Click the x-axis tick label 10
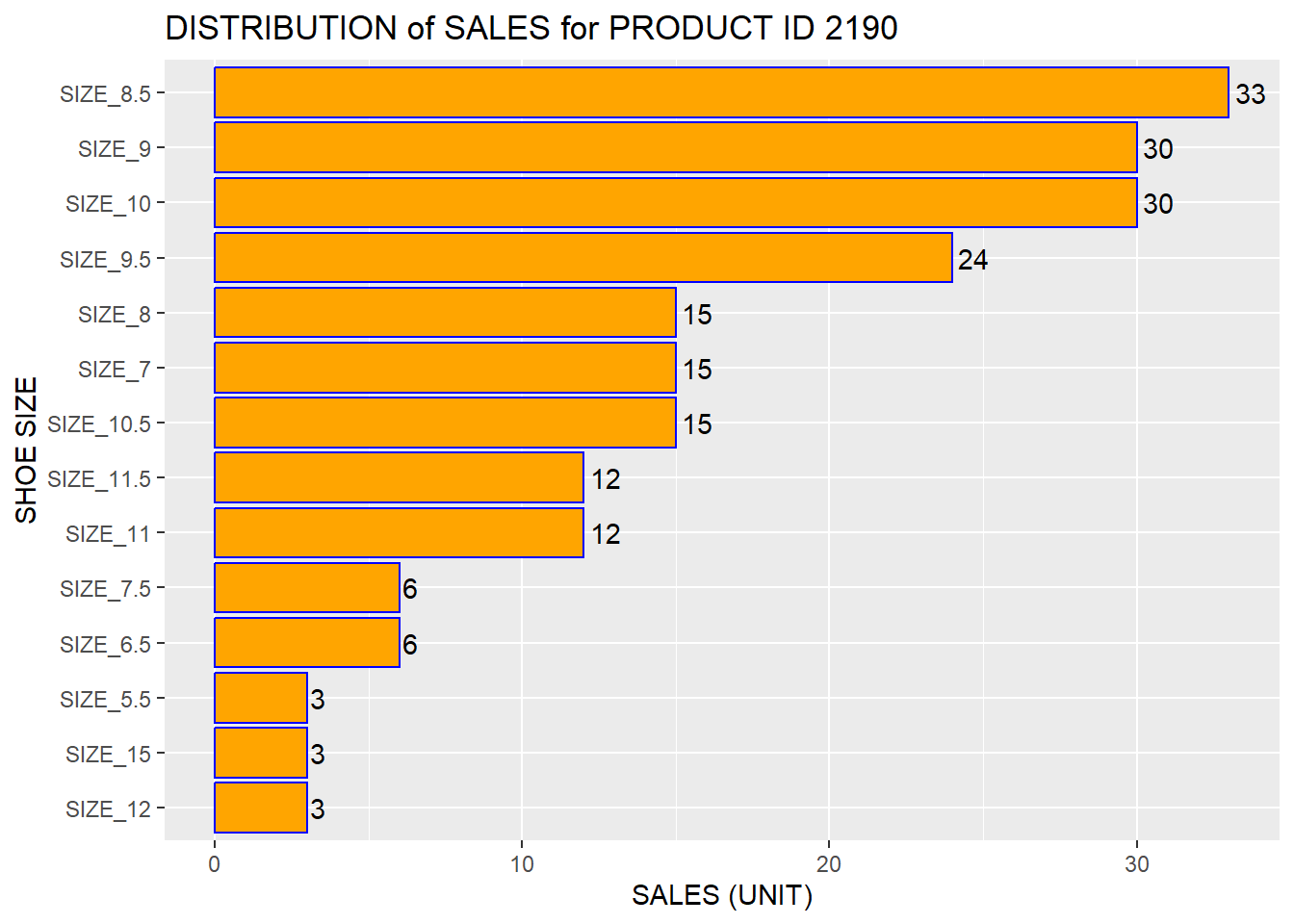Image resolution: width=1294 pixels, height=924 pixels. [521, 864]
